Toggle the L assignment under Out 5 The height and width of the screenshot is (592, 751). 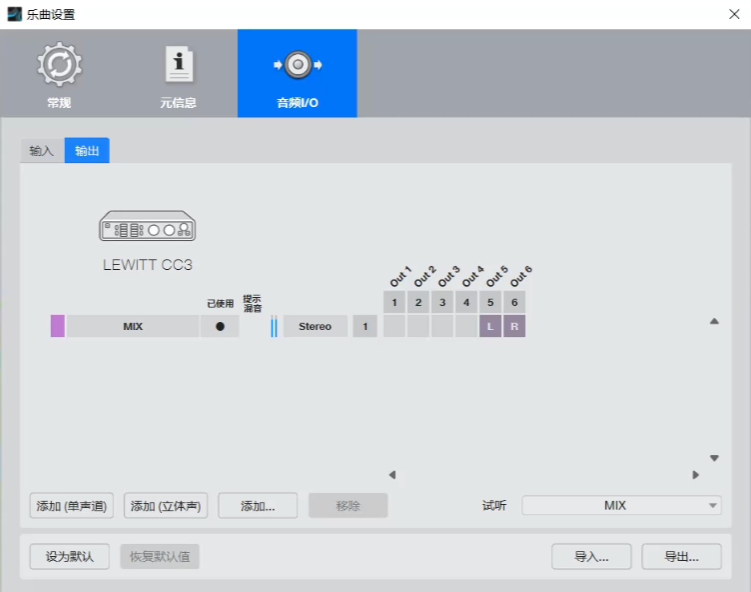click(x=490, y=326)
